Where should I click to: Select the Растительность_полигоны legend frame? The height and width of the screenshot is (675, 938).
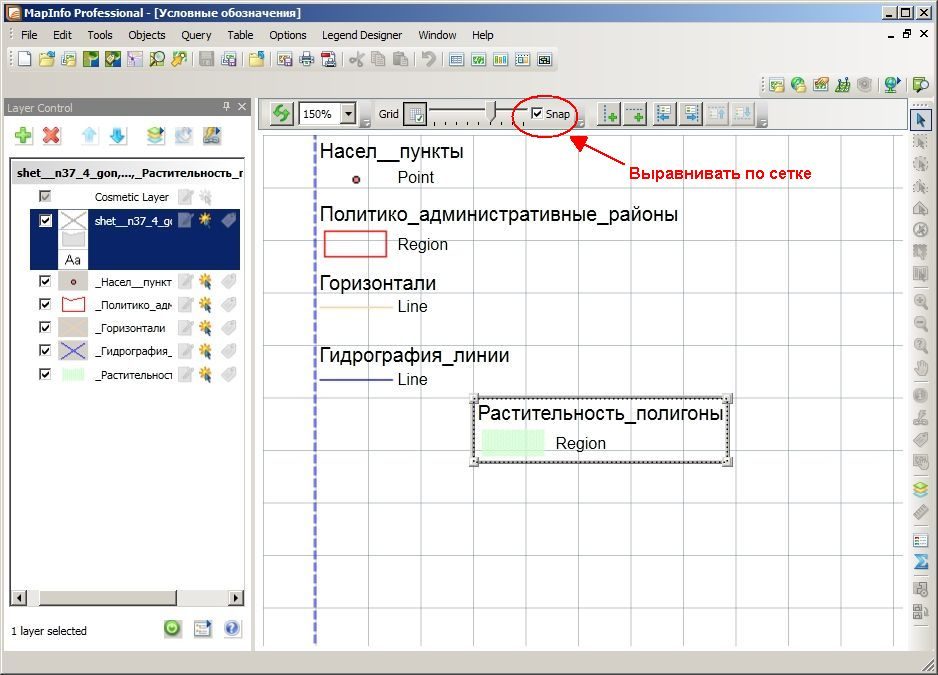[x=601, y=430]
